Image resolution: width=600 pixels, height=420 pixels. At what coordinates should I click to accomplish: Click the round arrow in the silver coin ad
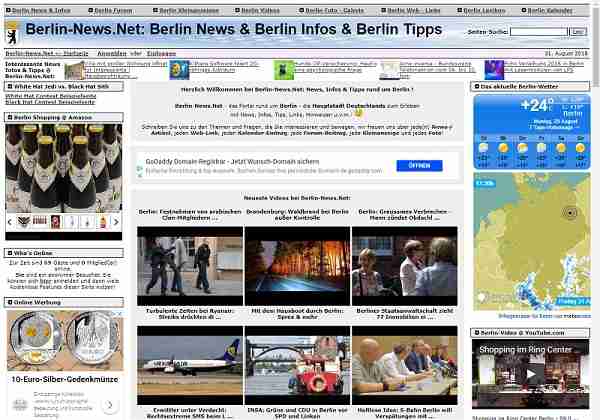(x=110, y=405)
